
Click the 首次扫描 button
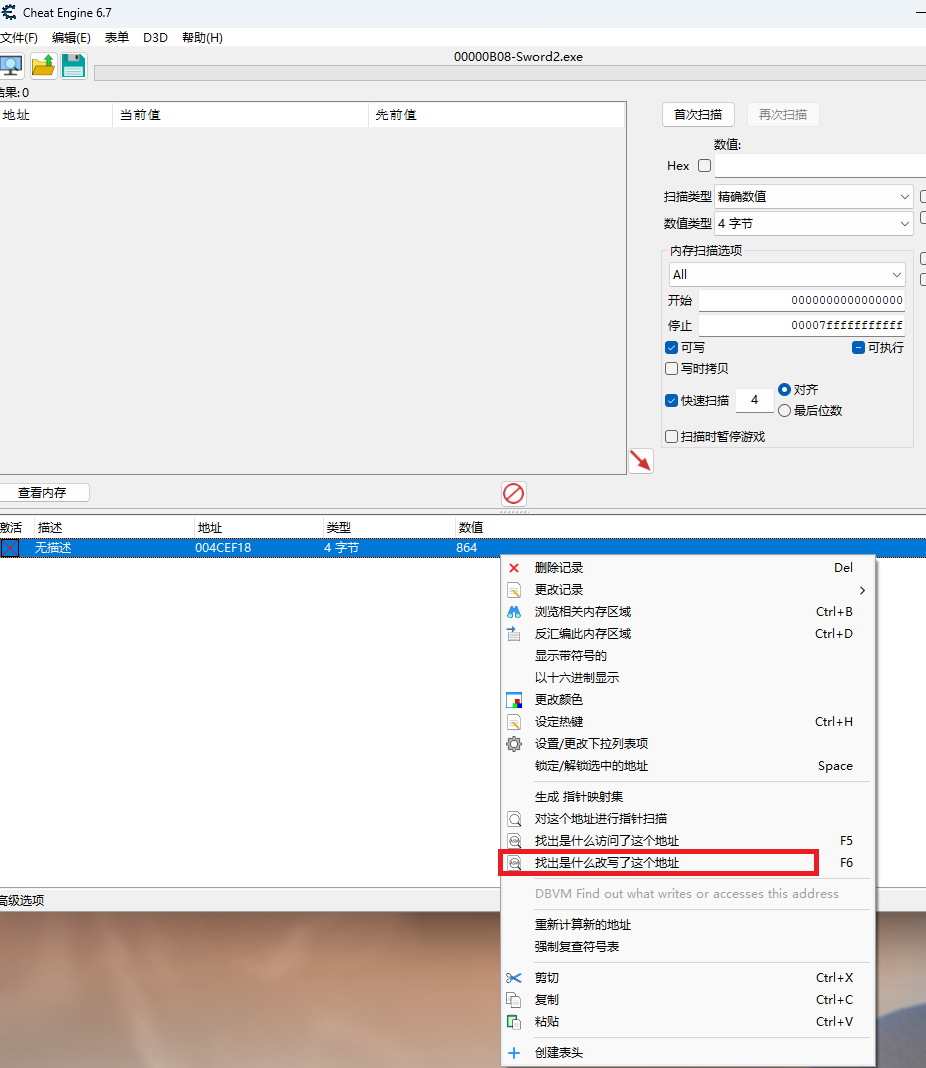[x=698, y=114]
